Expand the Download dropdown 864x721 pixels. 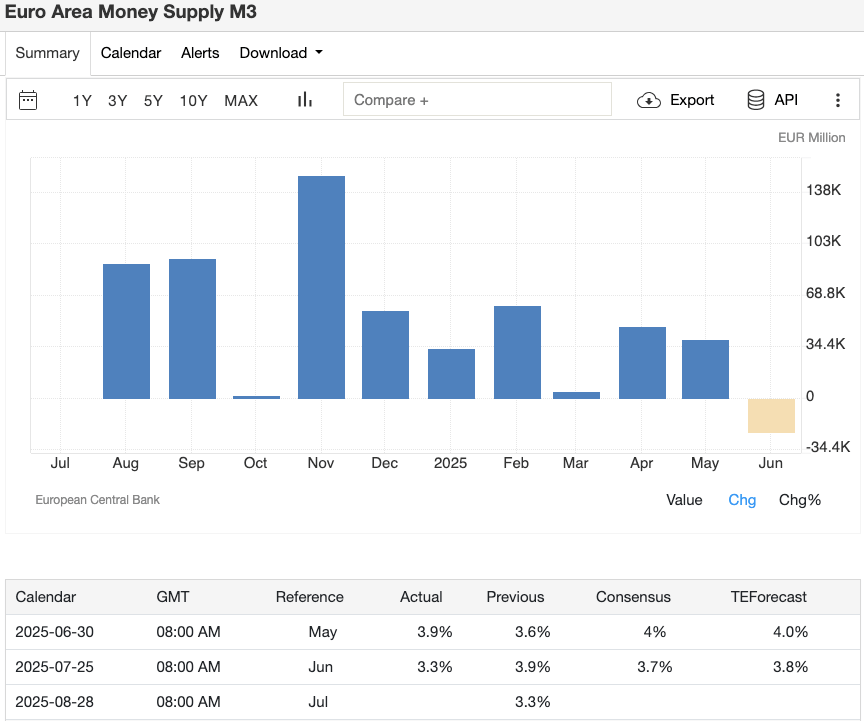[x=280, y=53]
